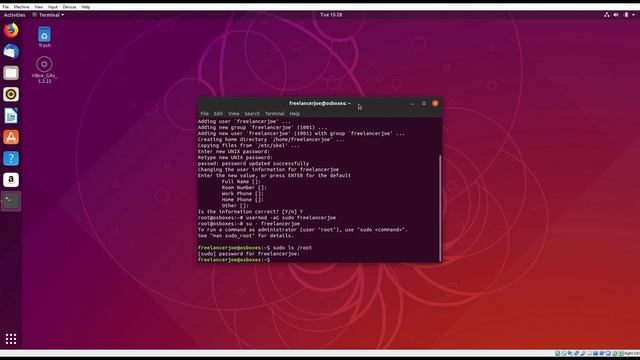Minimize the terminal window

pyautogui.click(x=413, y=104)
